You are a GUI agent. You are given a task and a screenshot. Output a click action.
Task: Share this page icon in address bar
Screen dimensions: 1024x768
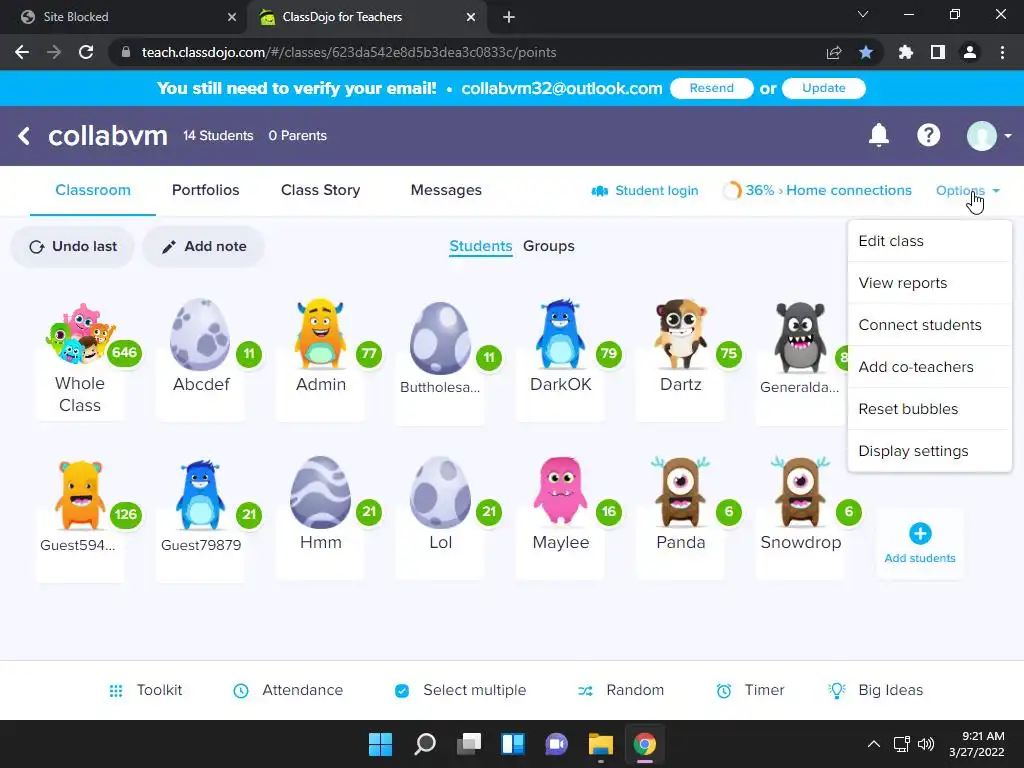pos(834,52)
